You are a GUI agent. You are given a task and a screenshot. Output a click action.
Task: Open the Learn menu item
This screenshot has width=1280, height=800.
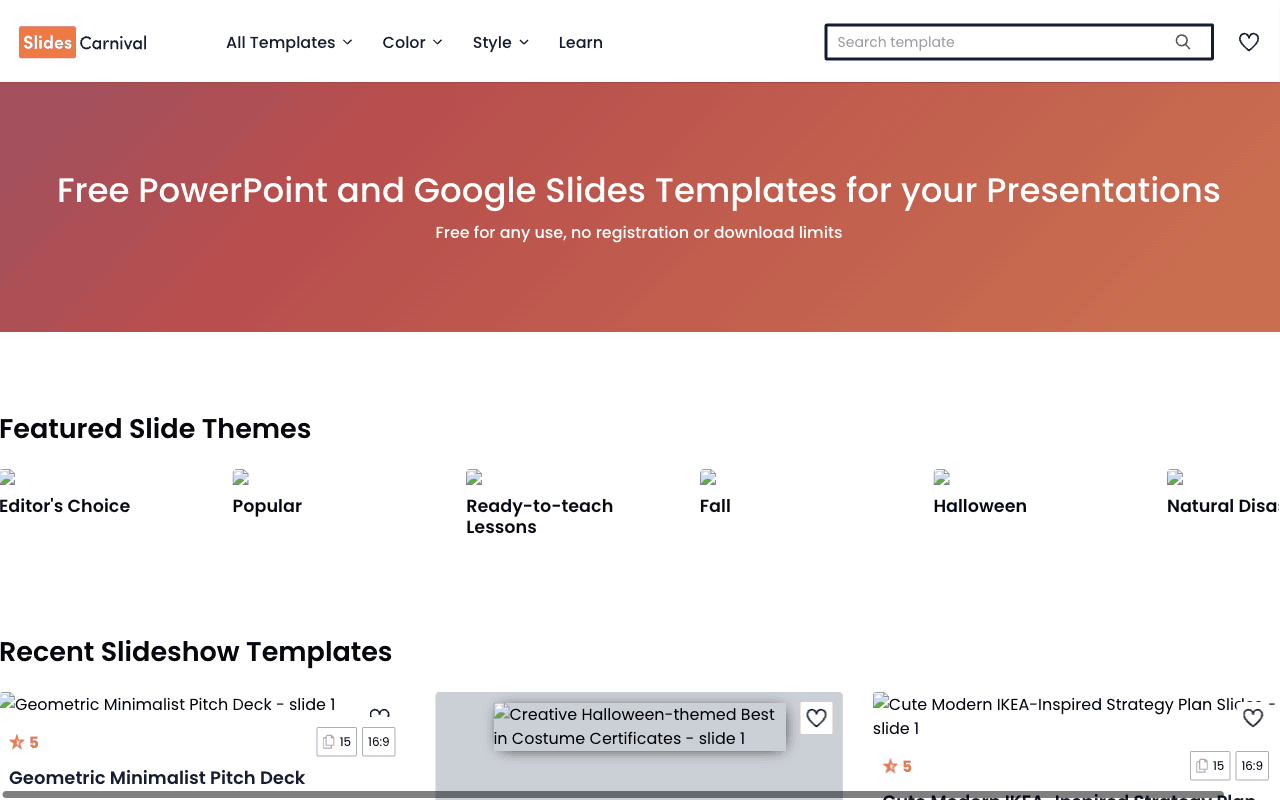[581, 42]
